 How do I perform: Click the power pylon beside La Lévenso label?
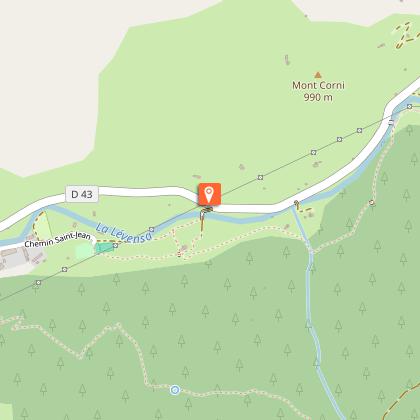pyautogui.click(x=152, y=229)
